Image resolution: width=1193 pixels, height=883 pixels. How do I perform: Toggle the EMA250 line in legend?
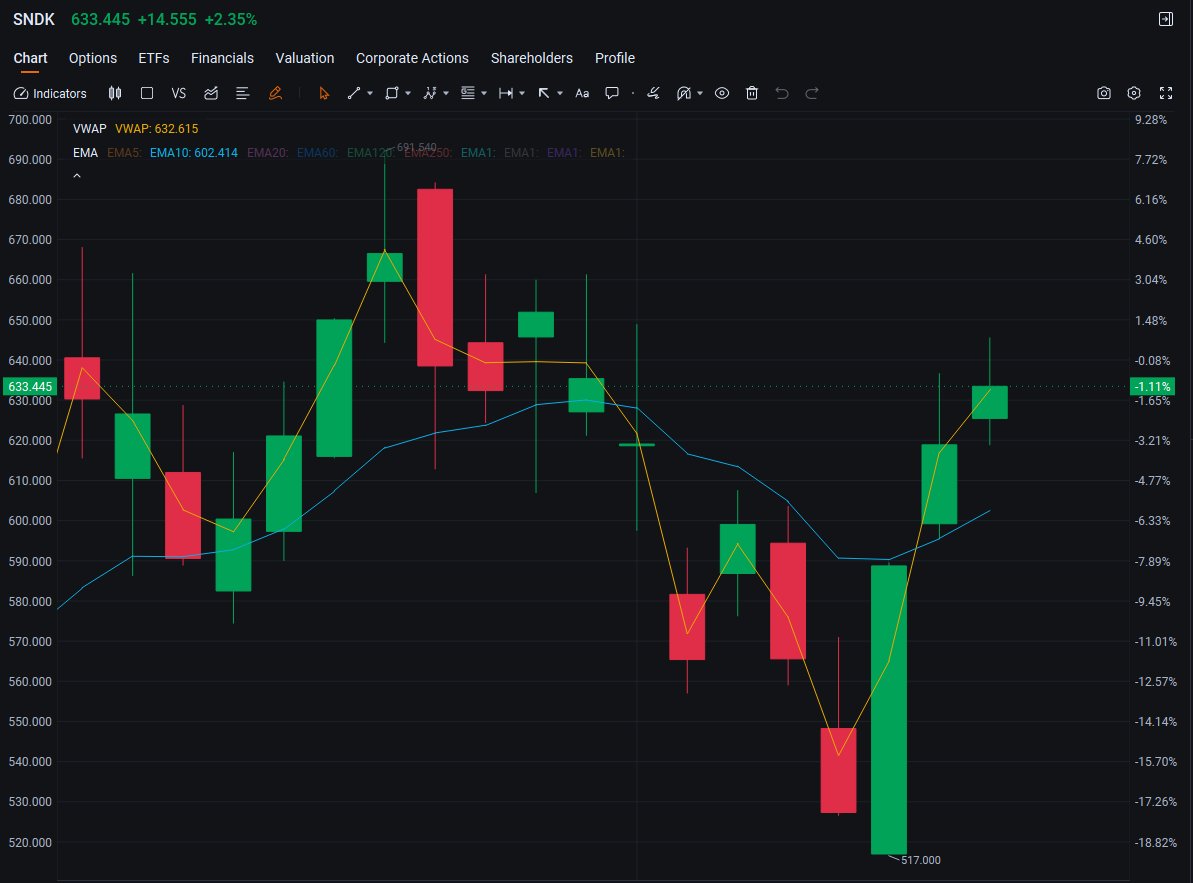tap(428, 153)
